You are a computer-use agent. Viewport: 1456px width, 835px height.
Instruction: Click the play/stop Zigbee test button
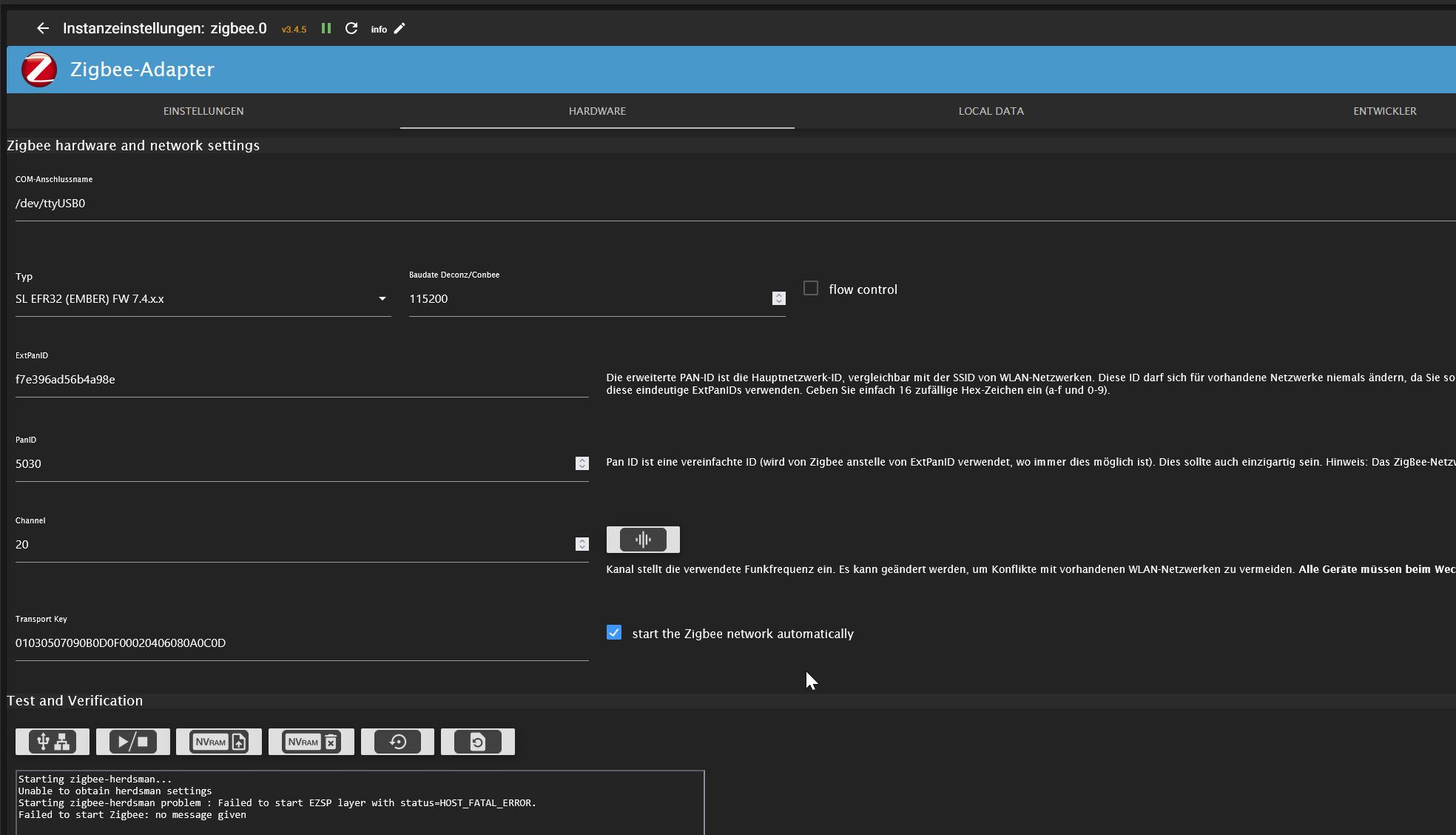pos(133,742)
